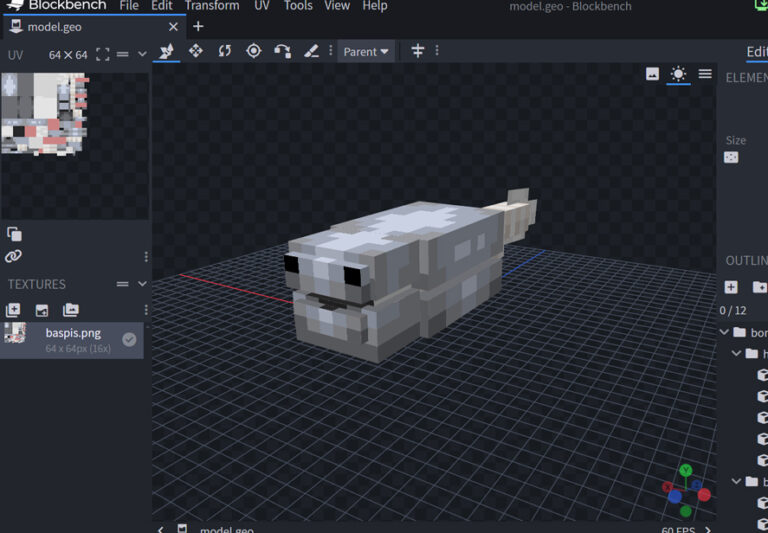This screenshot has width=768, height=533.
Task: Select the Vertex Snap tool icon
Action: click(x=283, y=51)
